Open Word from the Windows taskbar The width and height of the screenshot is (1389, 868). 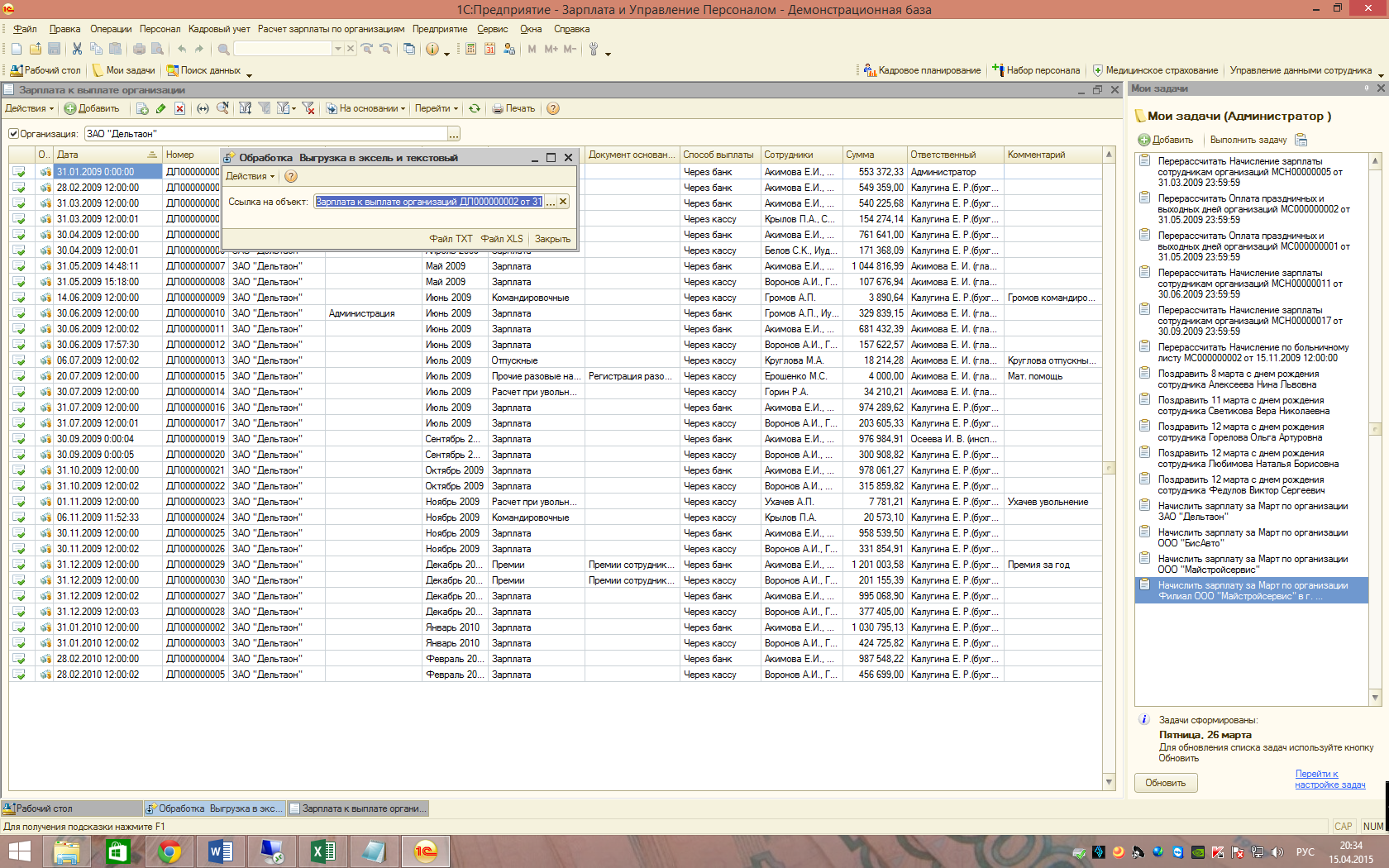[221, 851]
